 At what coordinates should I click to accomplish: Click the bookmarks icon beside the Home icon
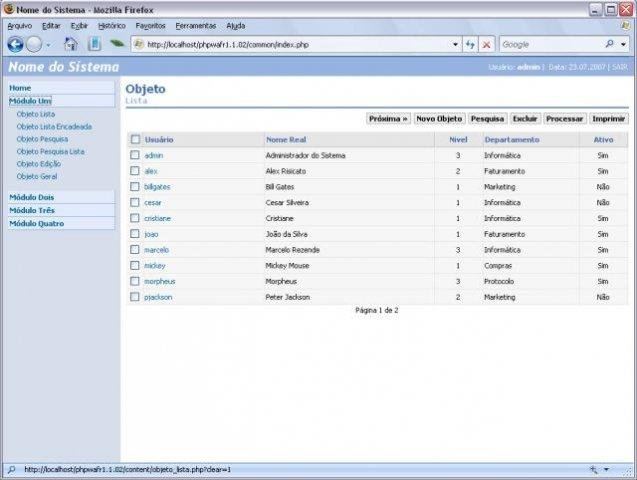94,43
